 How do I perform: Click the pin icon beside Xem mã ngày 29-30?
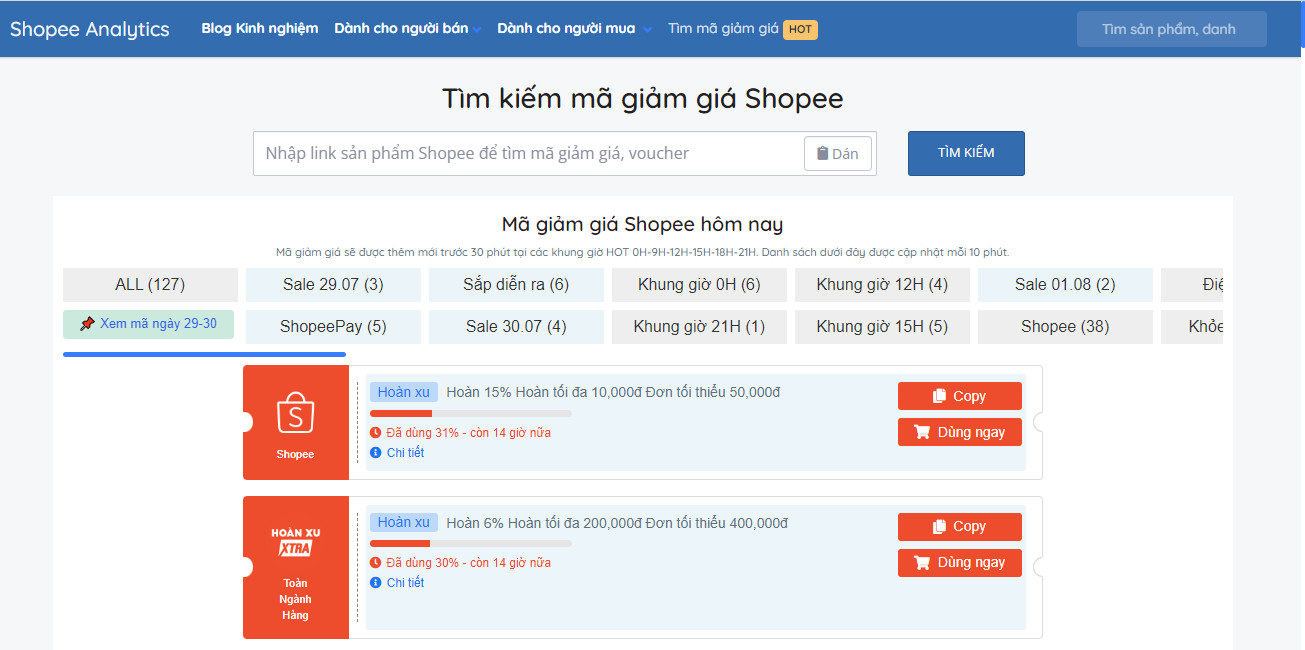click(x=88, y=324)
